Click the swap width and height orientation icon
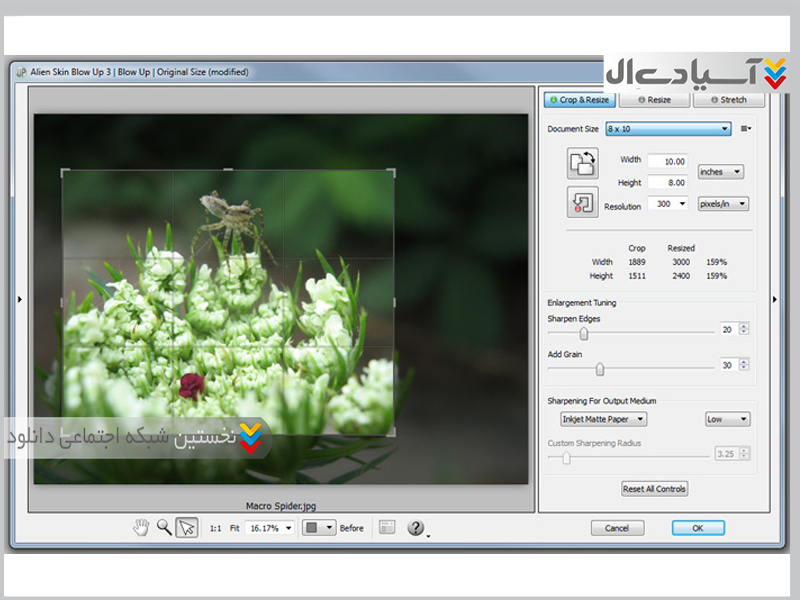Image resolution: width=800 pixels, height=600 pixels. [582, 163]
